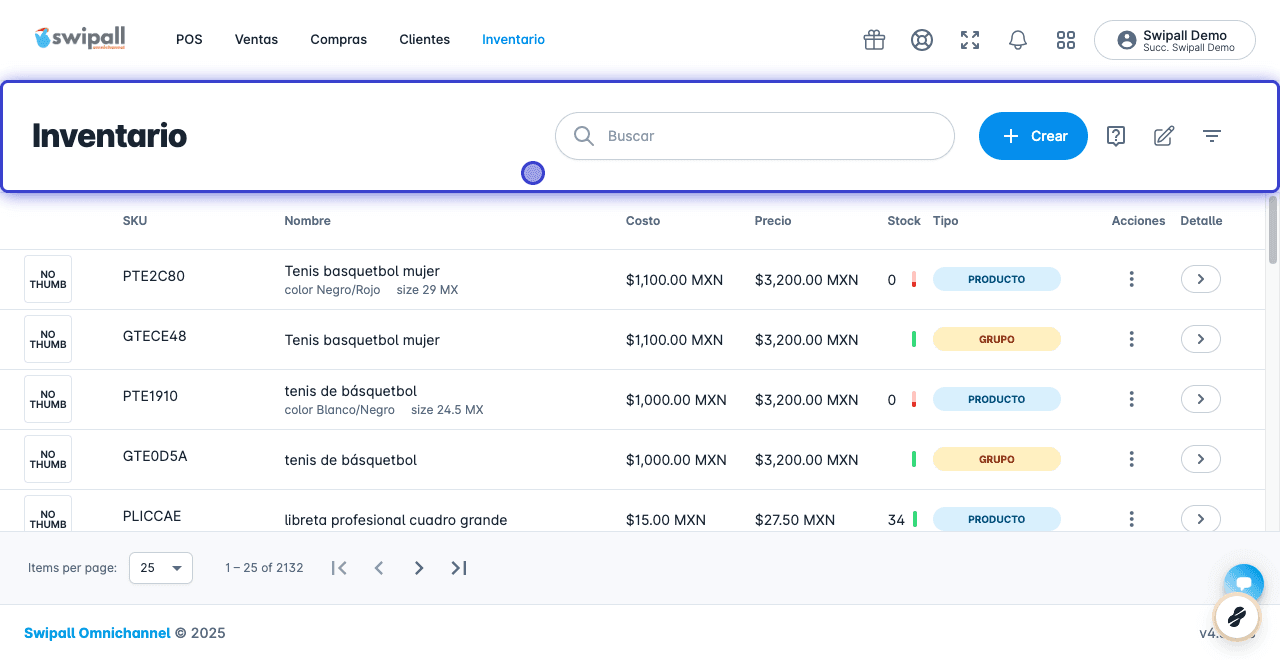Go to previous page of results
The width and height of the screenshot is (1280, 660).
(379, 568)
